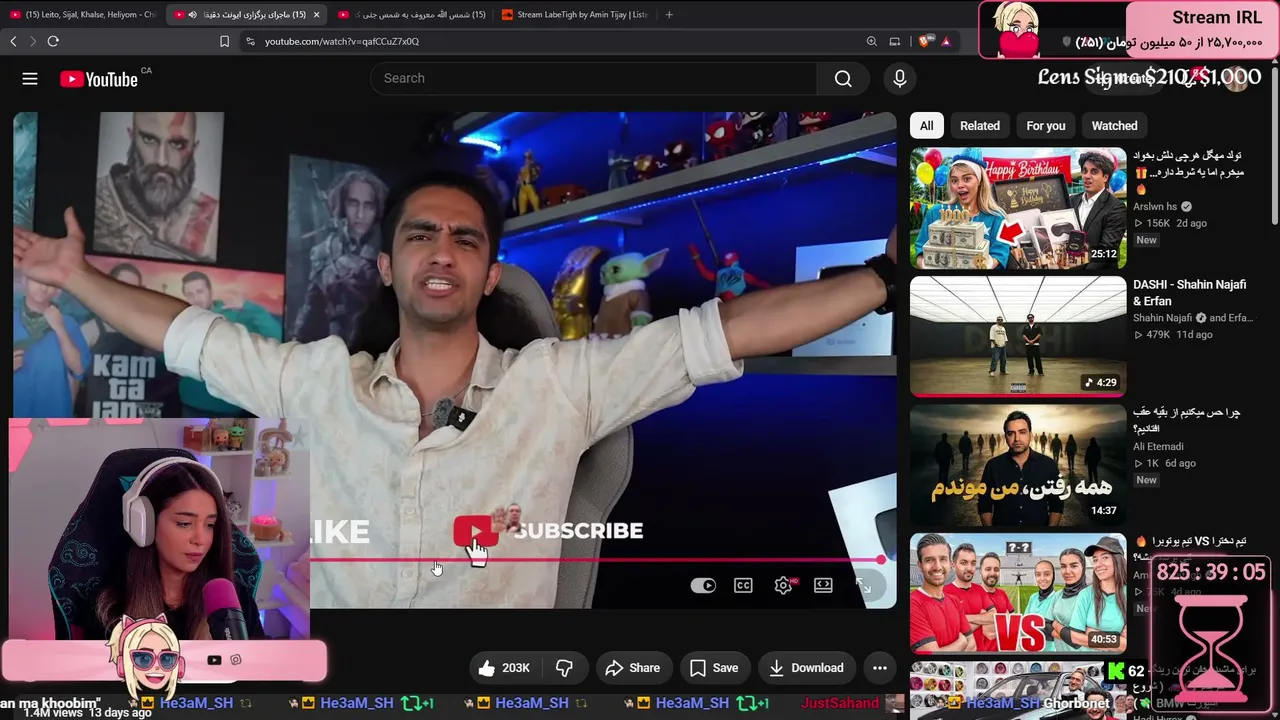Turn on closed captions in the player

tap(743, 585)
